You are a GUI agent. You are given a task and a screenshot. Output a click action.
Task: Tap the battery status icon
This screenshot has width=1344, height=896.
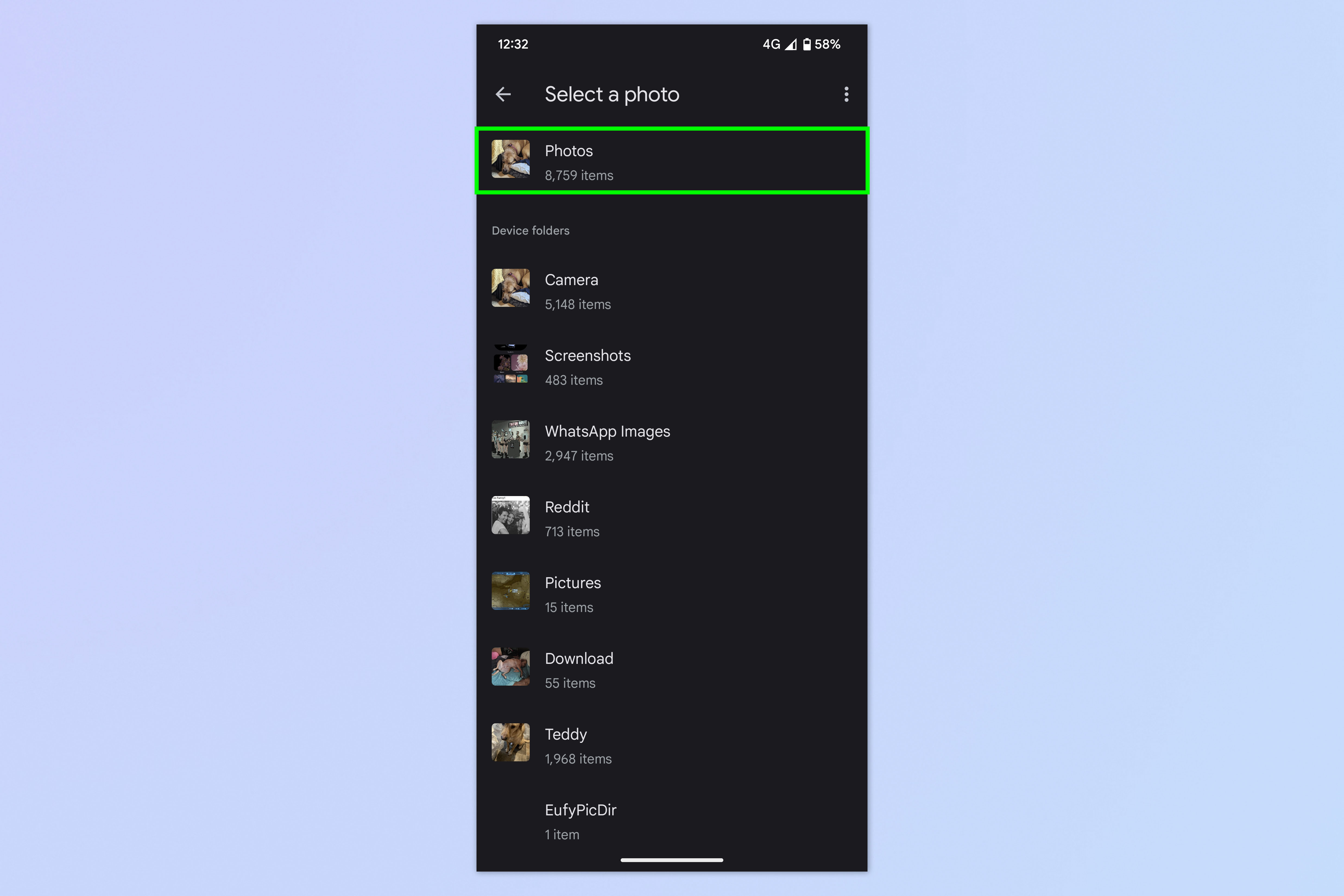pos(807,45)
